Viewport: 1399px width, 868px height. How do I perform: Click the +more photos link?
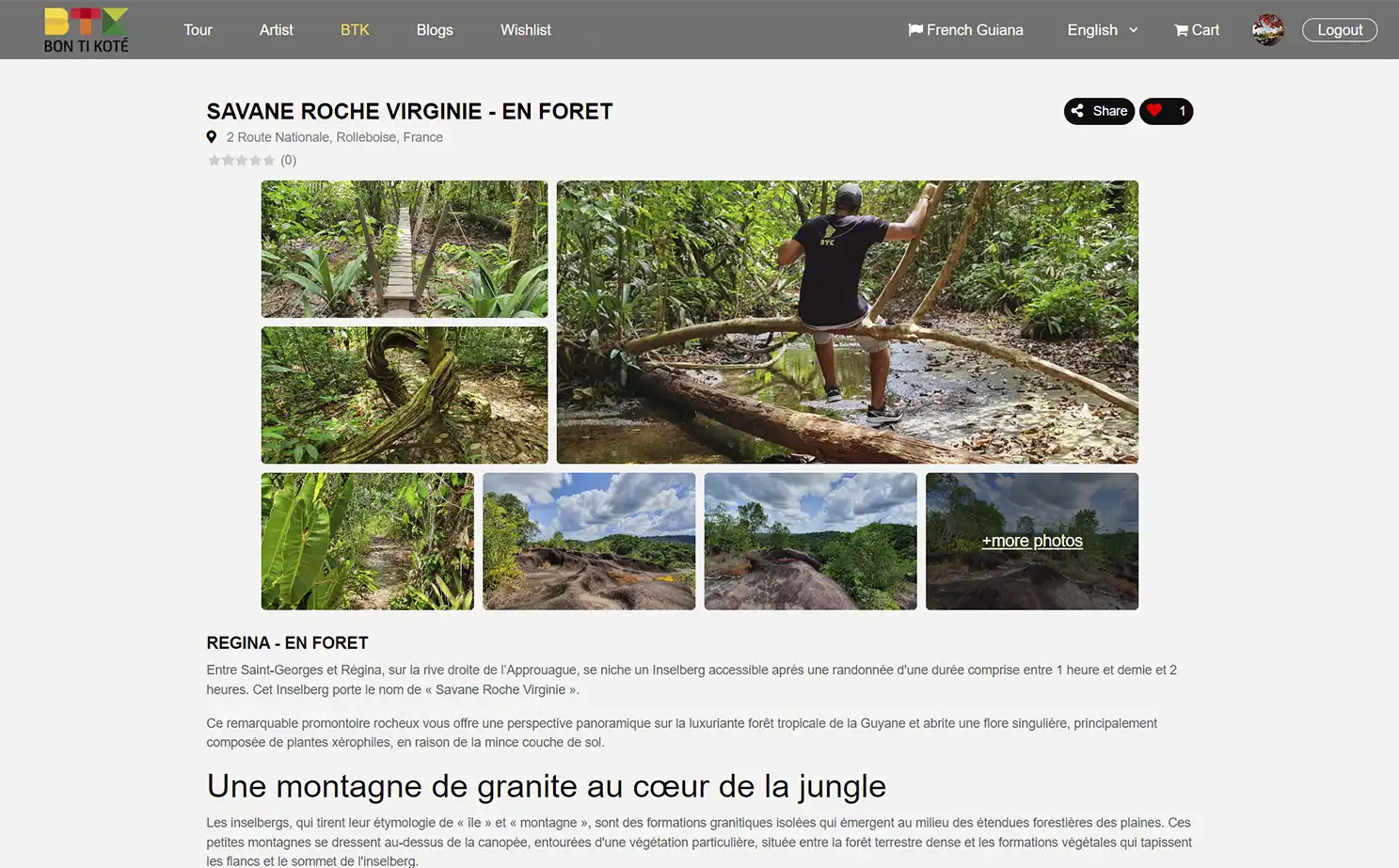click(x=1032, y=541)
